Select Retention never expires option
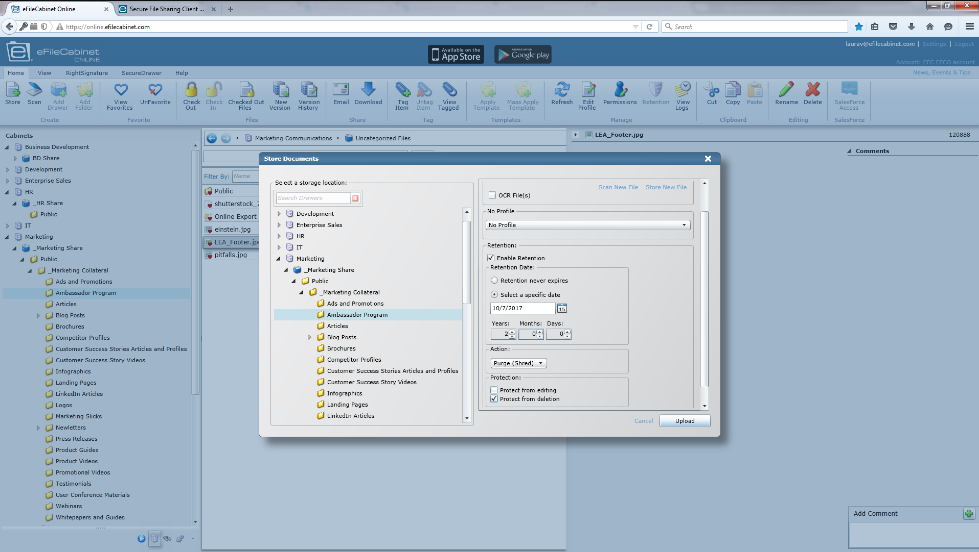The height and width of the screenshot is (552, 979). (494, 281)
